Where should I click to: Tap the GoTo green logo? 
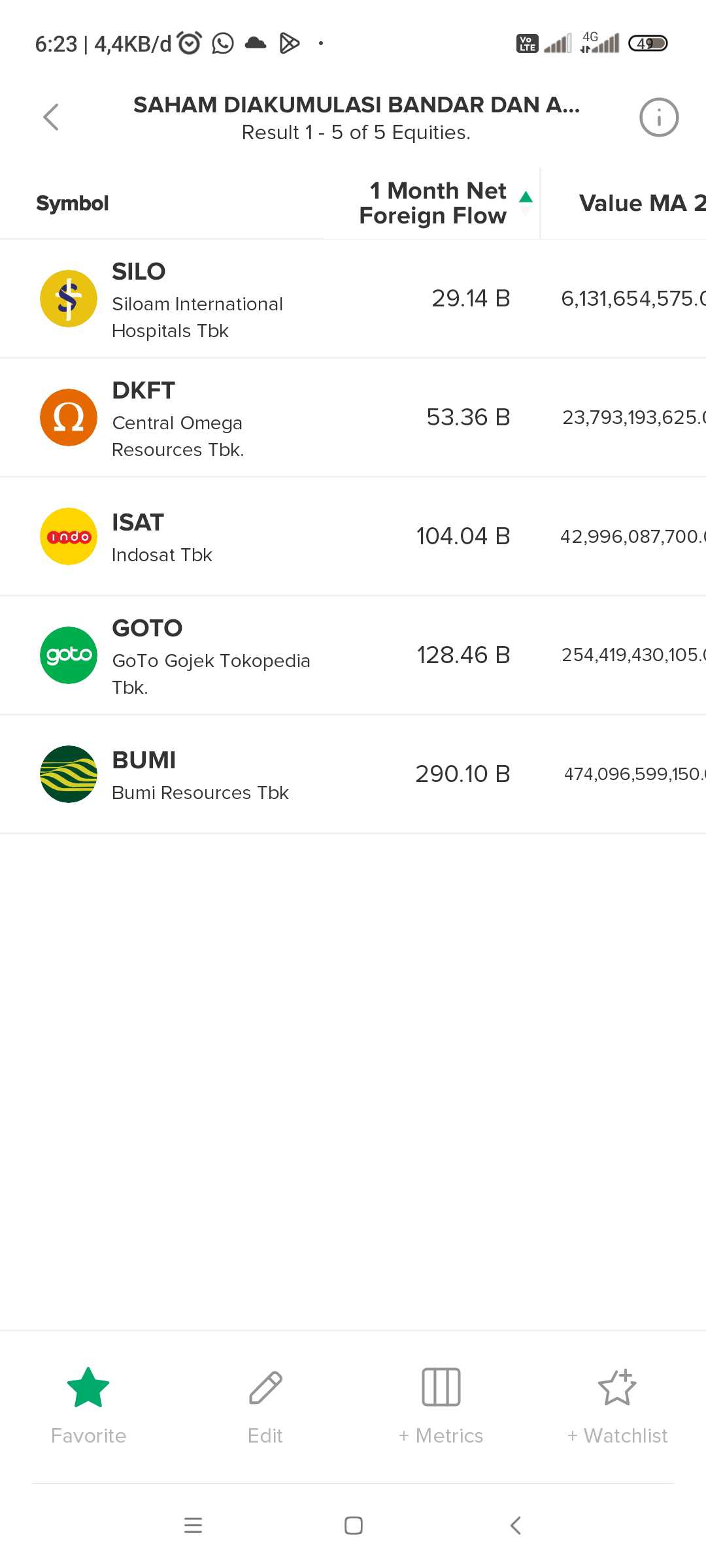69,655
